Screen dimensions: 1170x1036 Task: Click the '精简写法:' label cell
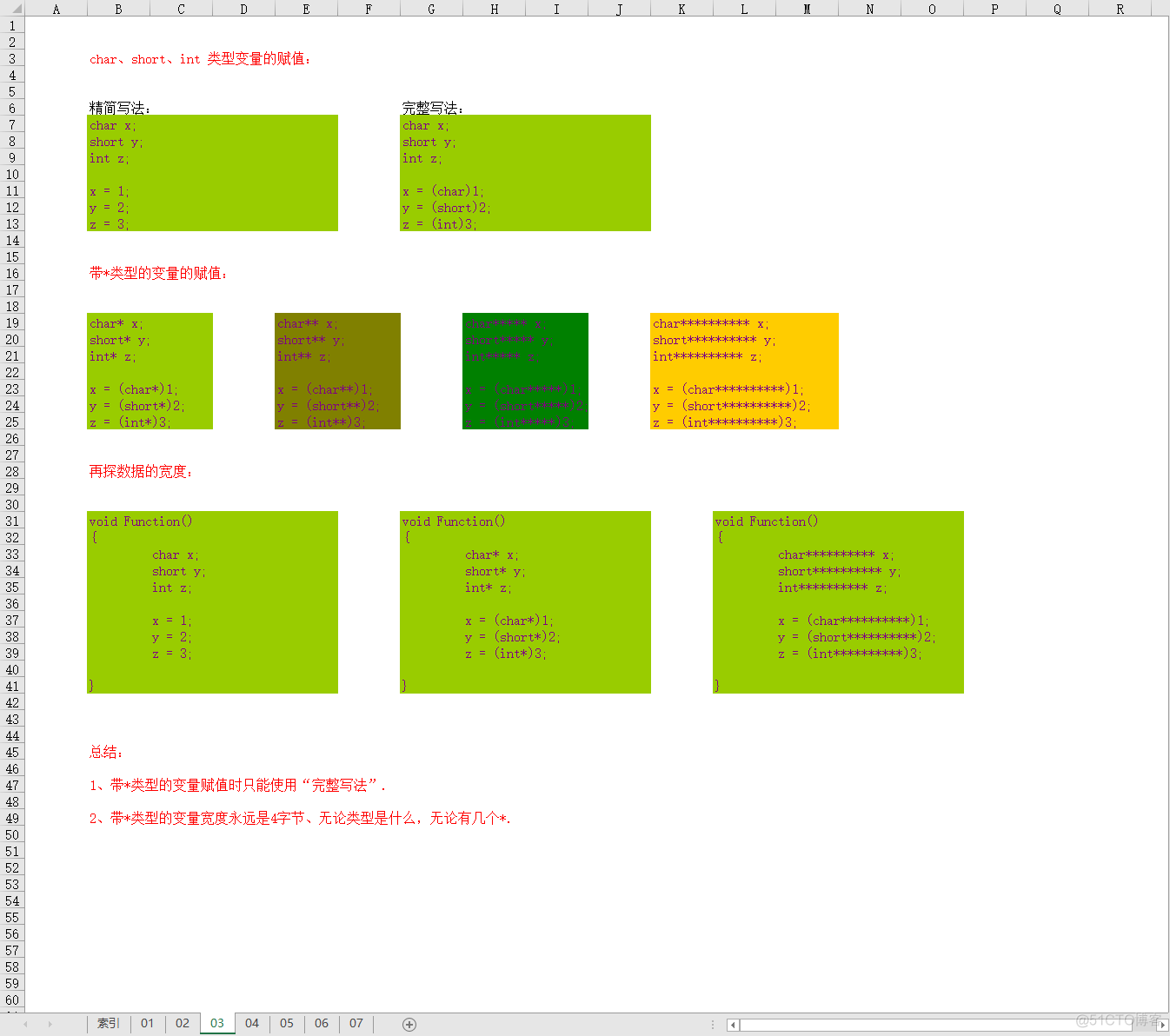coord(120,108)
